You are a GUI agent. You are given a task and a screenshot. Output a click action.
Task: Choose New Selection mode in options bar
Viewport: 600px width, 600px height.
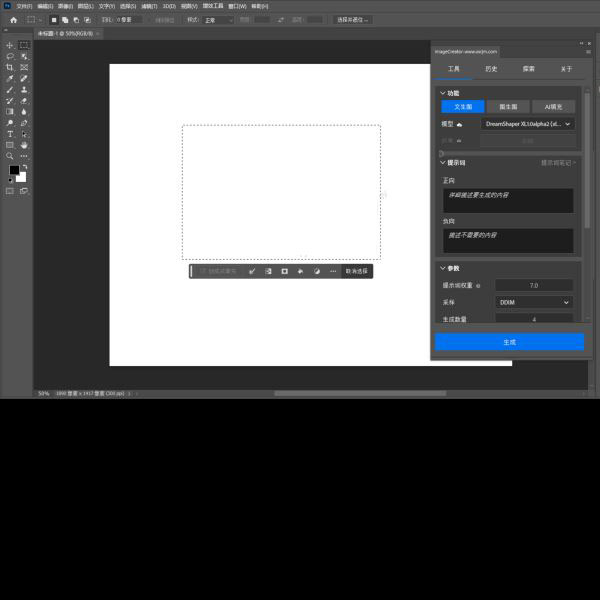click(x=54, y=20)
